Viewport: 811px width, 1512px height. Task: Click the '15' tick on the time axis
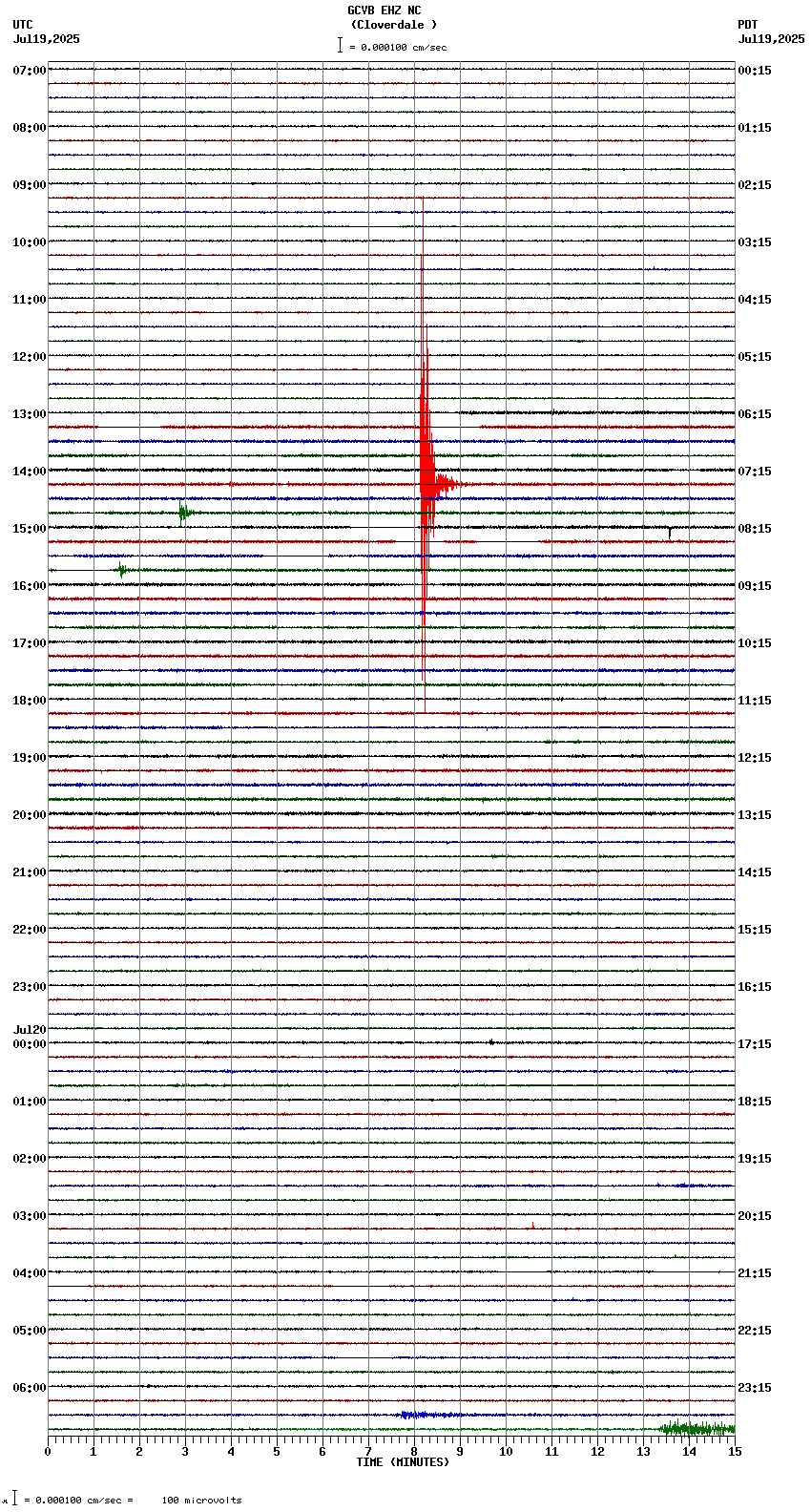(x=735, y=1452)
